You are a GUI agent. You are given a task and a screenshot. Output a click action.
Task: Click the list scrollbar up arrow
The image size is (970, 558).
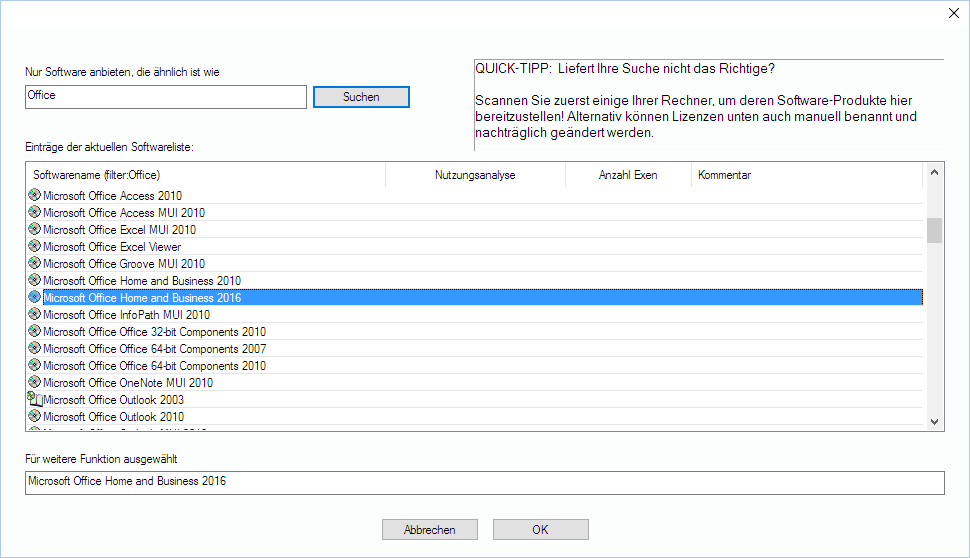click(x=934, y=173)
